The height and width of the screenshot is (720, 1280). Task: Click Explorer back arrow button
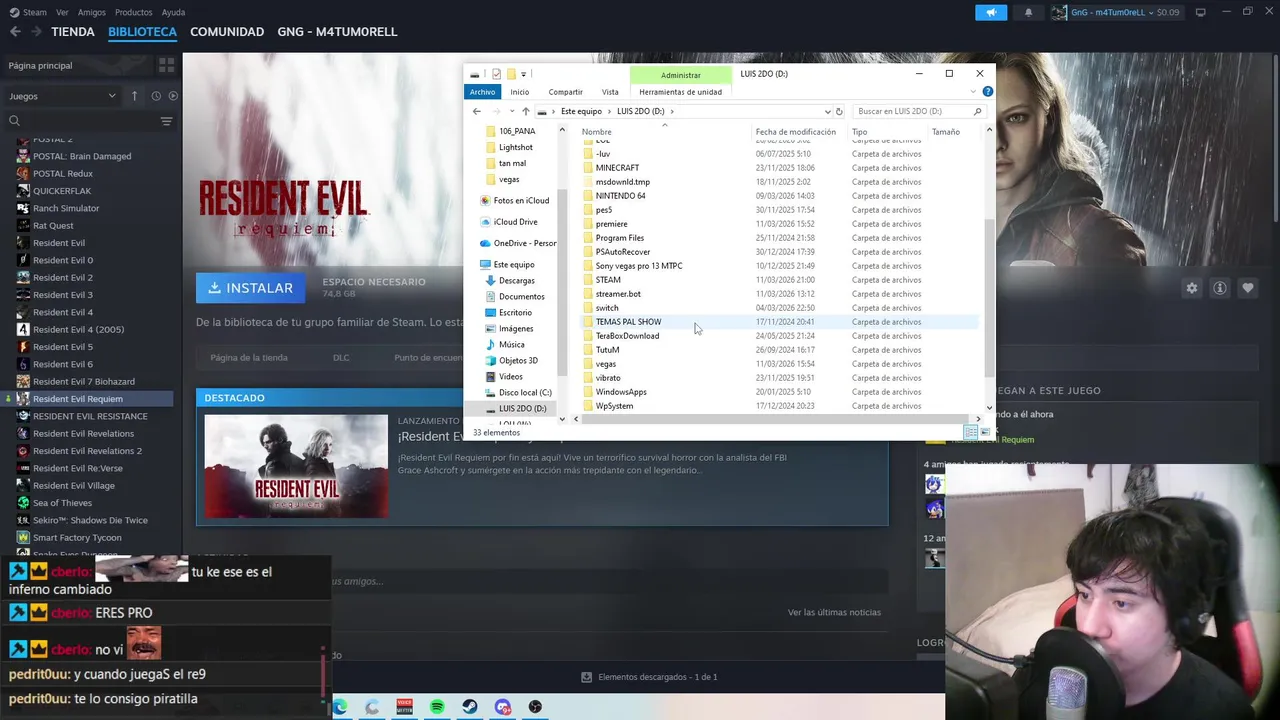(476, 111)
